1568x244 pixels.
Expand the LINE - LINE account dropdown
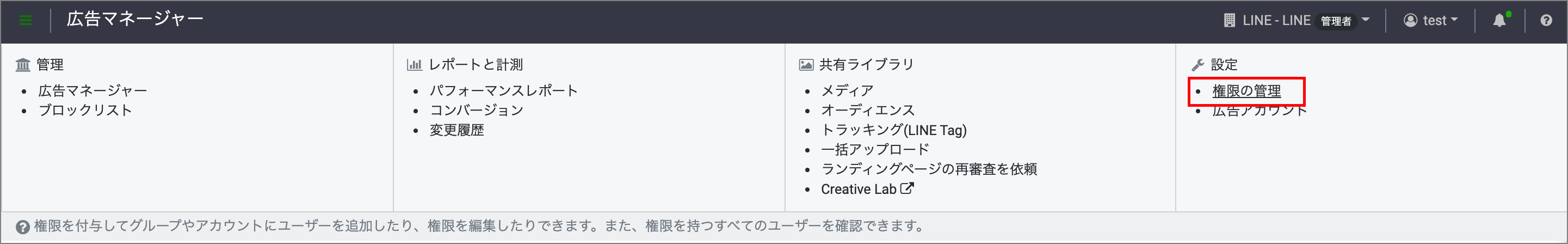[x=1365, y=20]
